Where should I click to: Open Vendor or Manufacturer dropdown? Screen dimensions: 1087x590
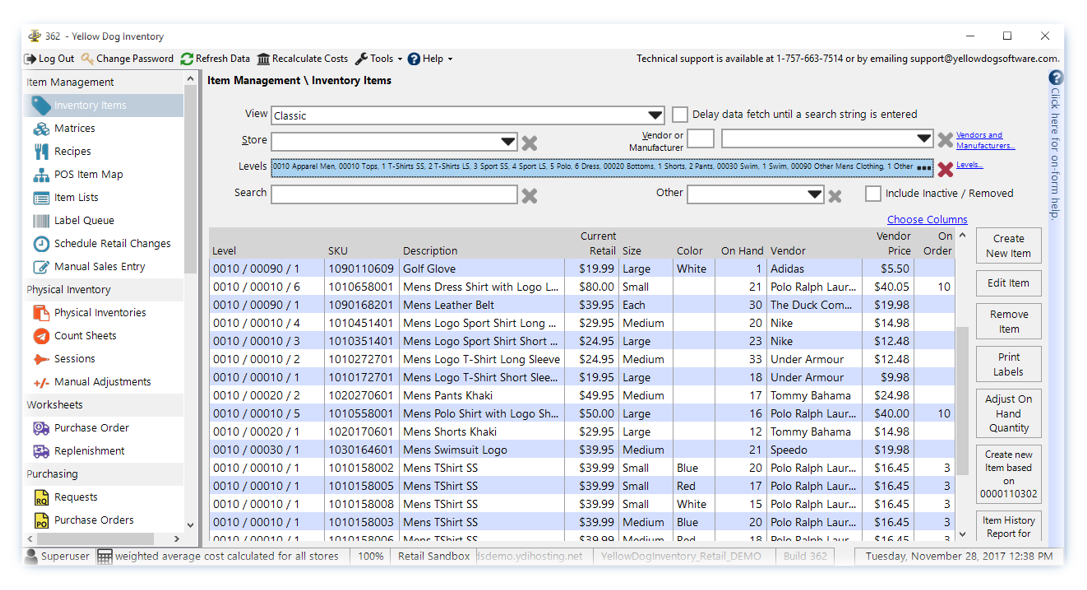click(923, 138)
